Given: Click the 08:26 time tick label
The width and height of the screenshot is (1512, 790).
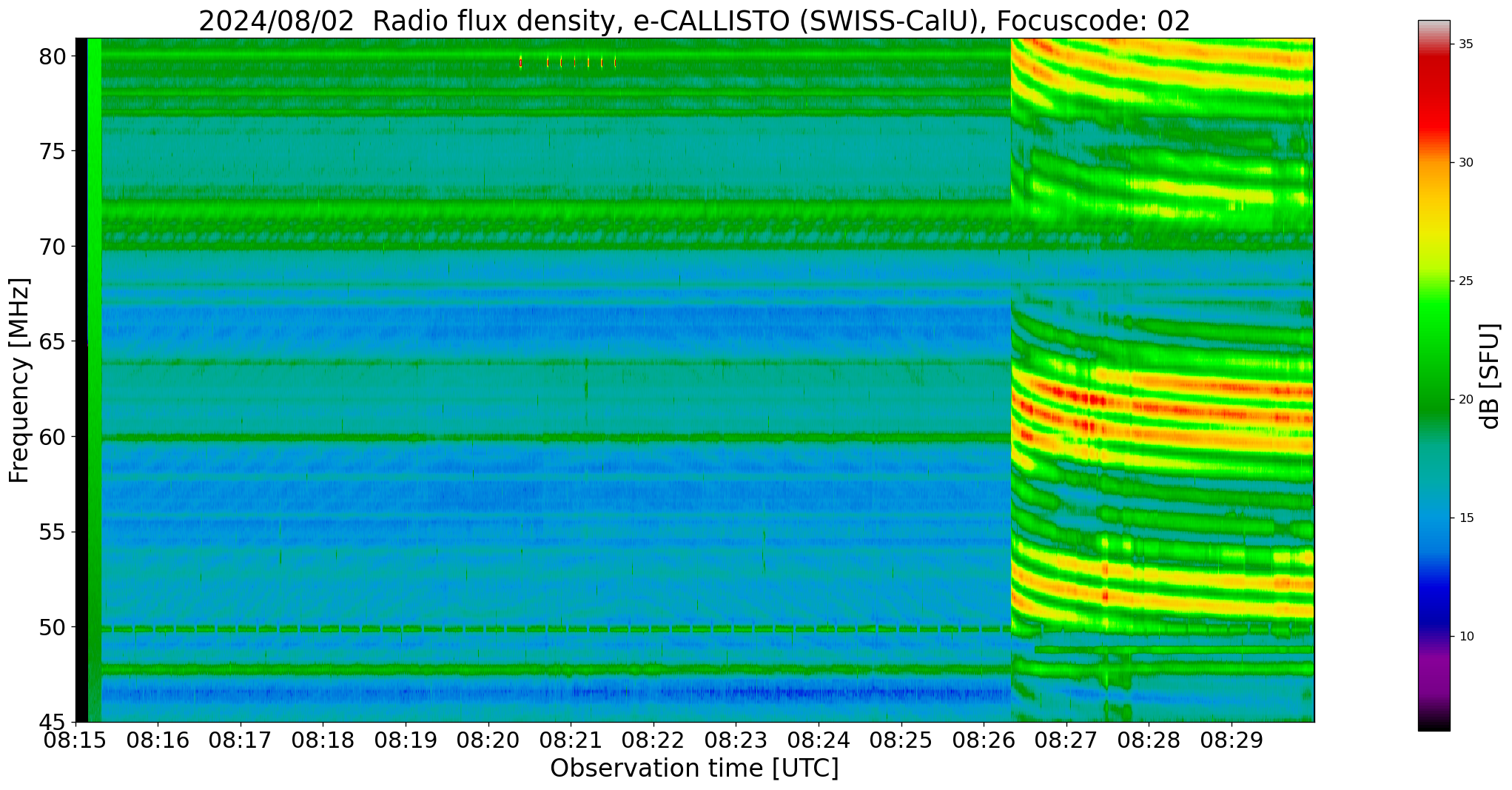Looking at the screenshot, I should pyautogui.click(x=984, y=740).
